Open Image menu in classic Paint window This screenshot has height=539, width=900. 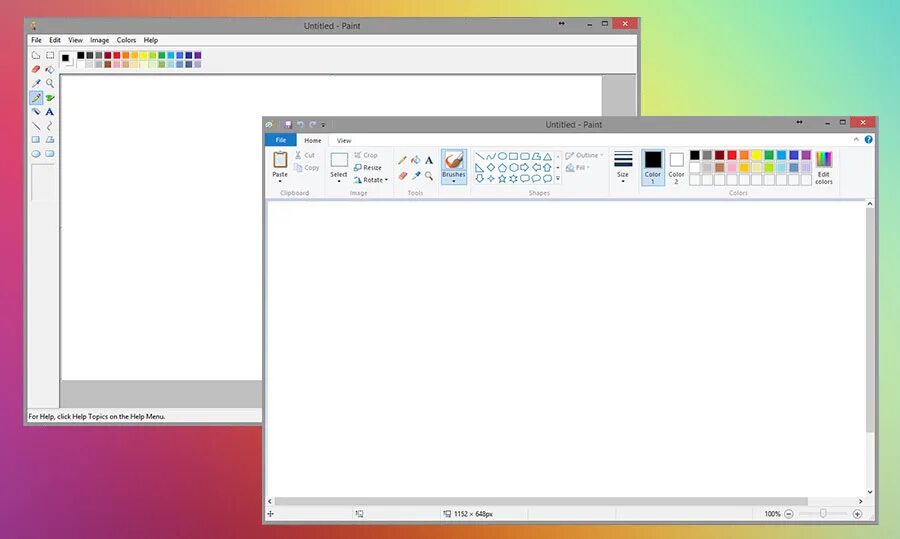(99, 40)
